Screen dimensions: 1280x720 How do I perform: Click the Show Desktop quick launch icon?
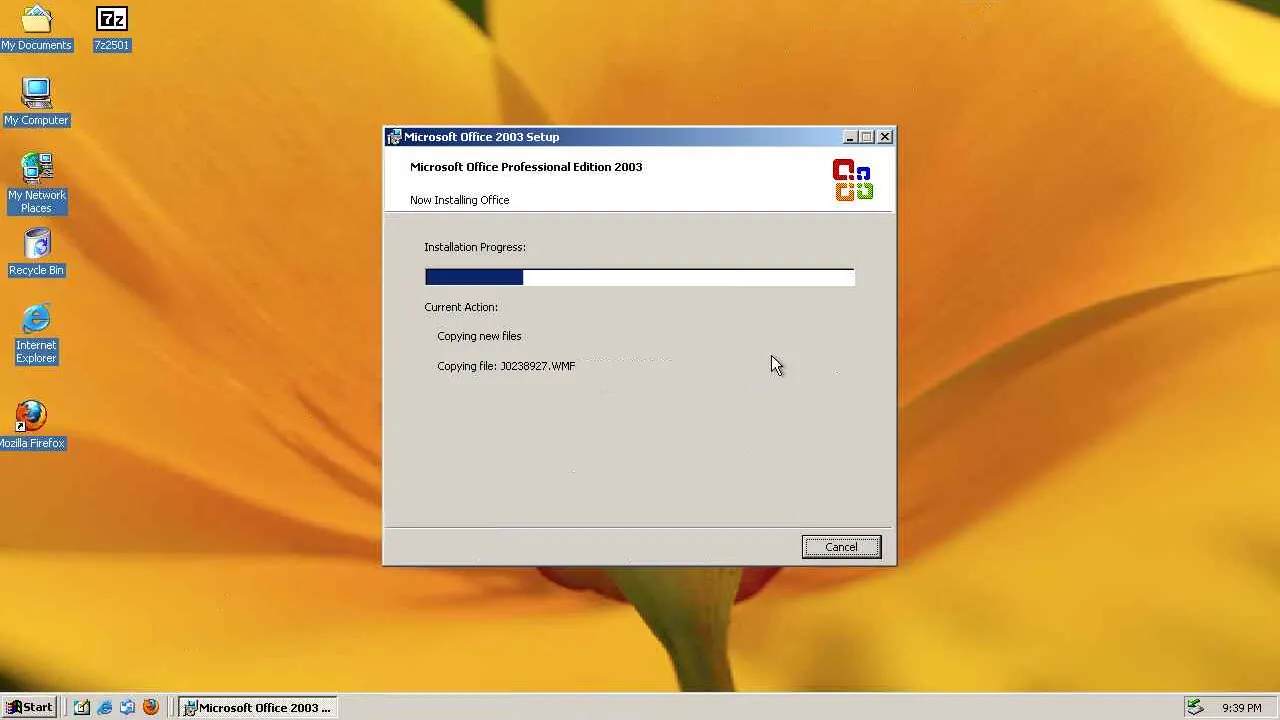(x=82, y=707)
